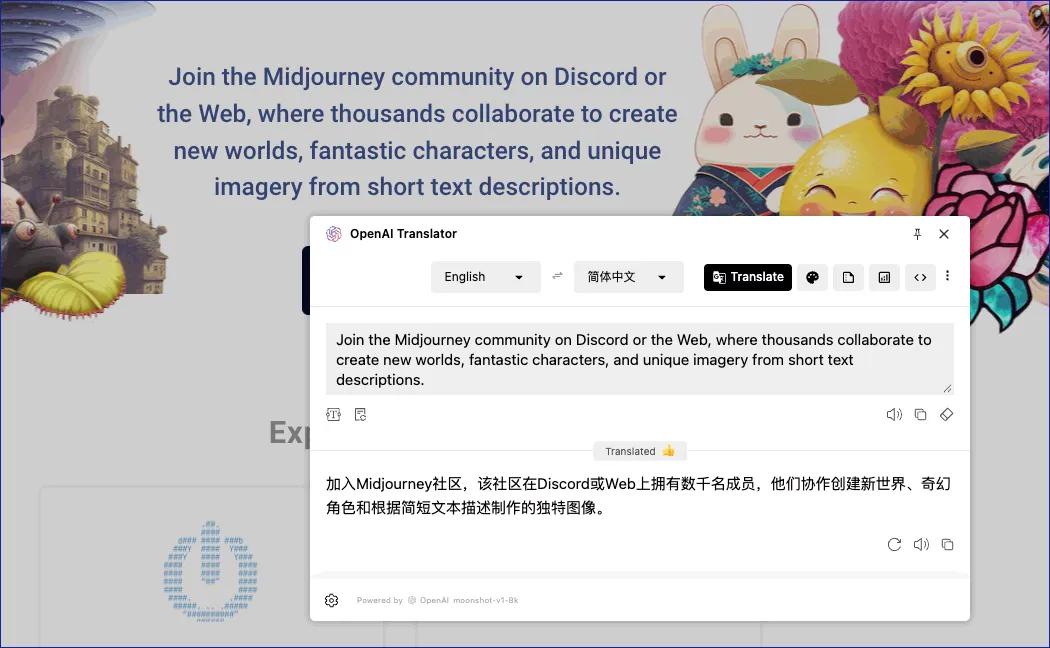Pin the OpenAI Translator window
1050x648 pixels.
(x=917, y=234)
